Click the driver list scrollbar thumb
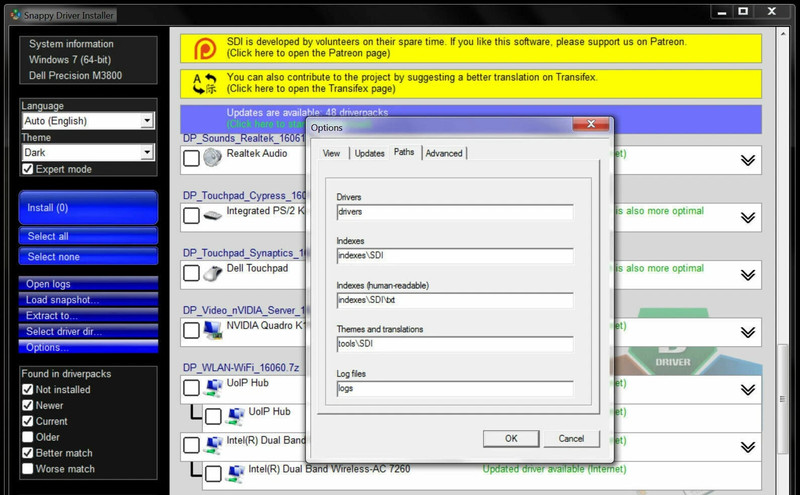 (783, 399)
